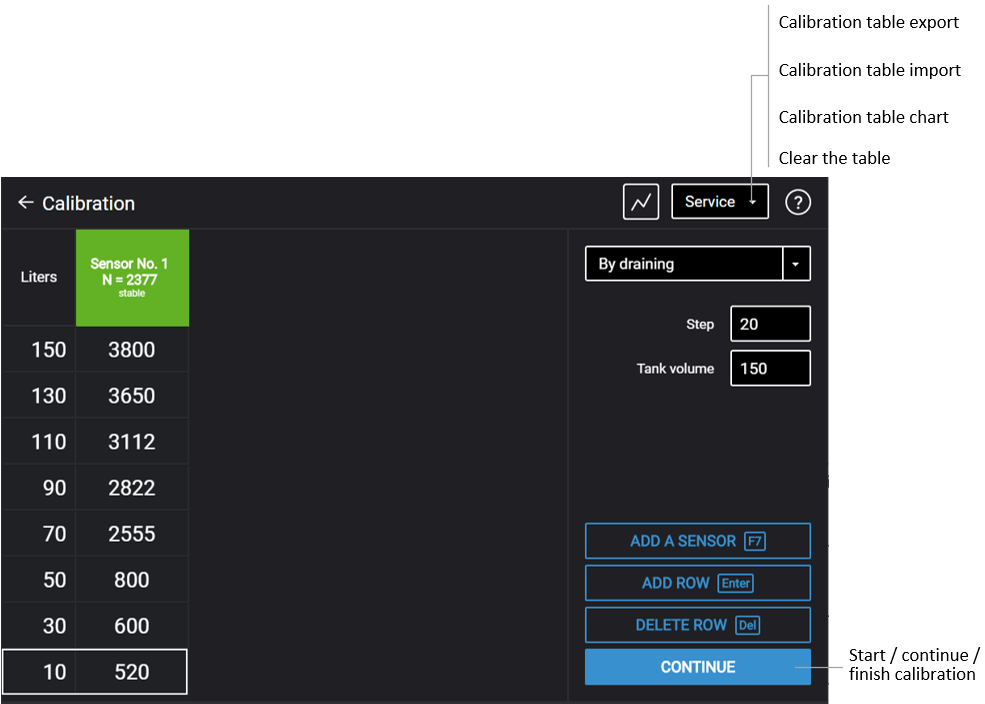This screenshot has width=985, height=704.
Task: Click the Step input field
Action: click(x=770, y=324)
